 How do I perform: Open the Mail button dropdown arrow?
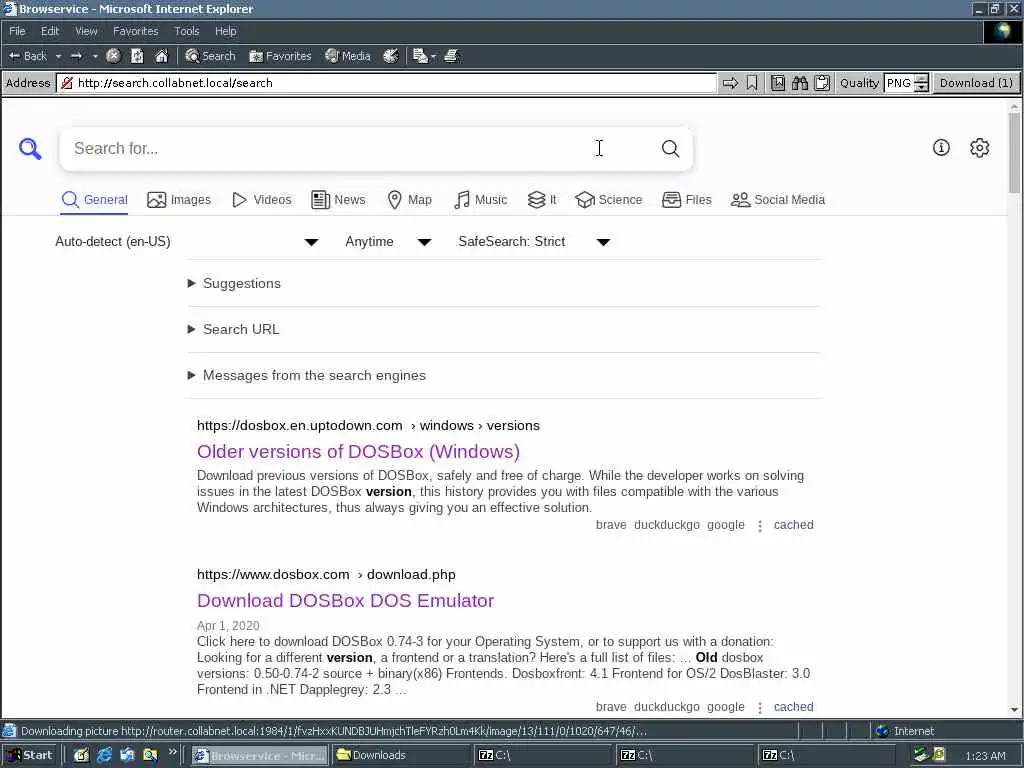tap(433, 56)
